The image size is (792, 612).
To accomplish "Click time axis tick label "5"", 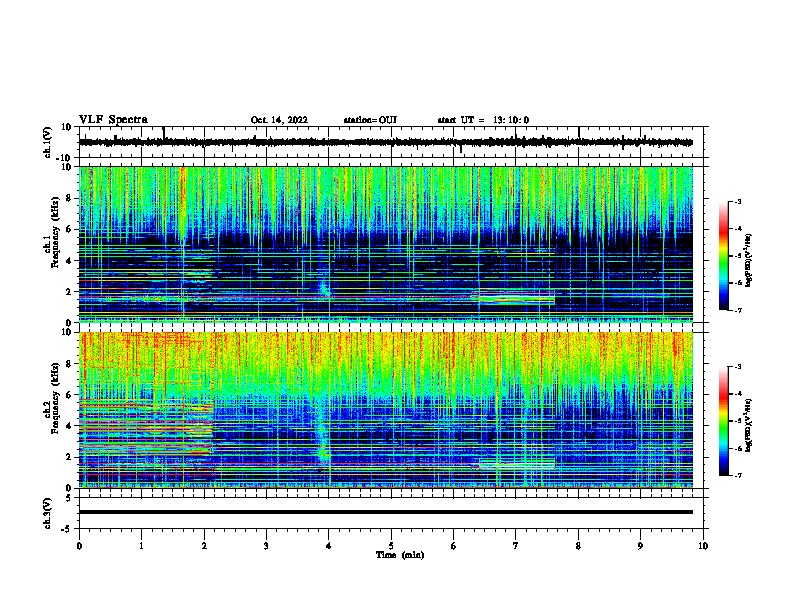I will 391,546.
